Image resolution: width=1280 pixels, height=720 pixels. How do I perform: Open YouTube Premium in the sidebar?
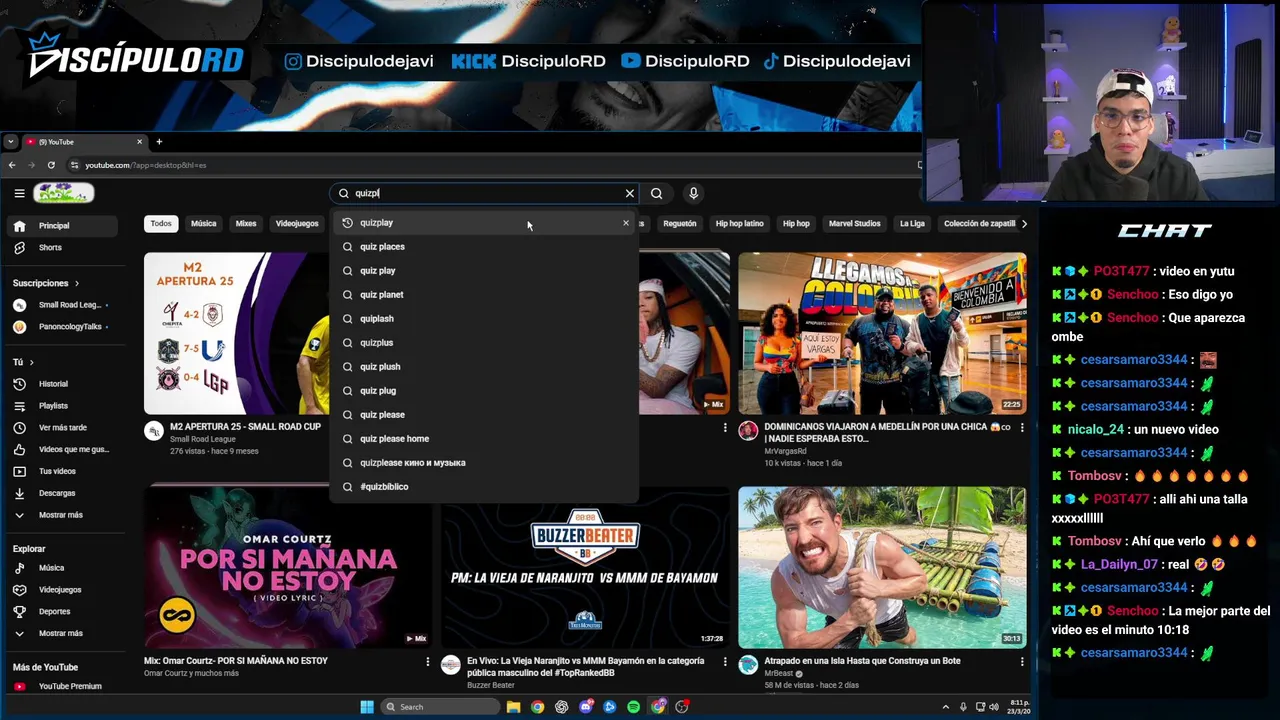tap(60, 687)
